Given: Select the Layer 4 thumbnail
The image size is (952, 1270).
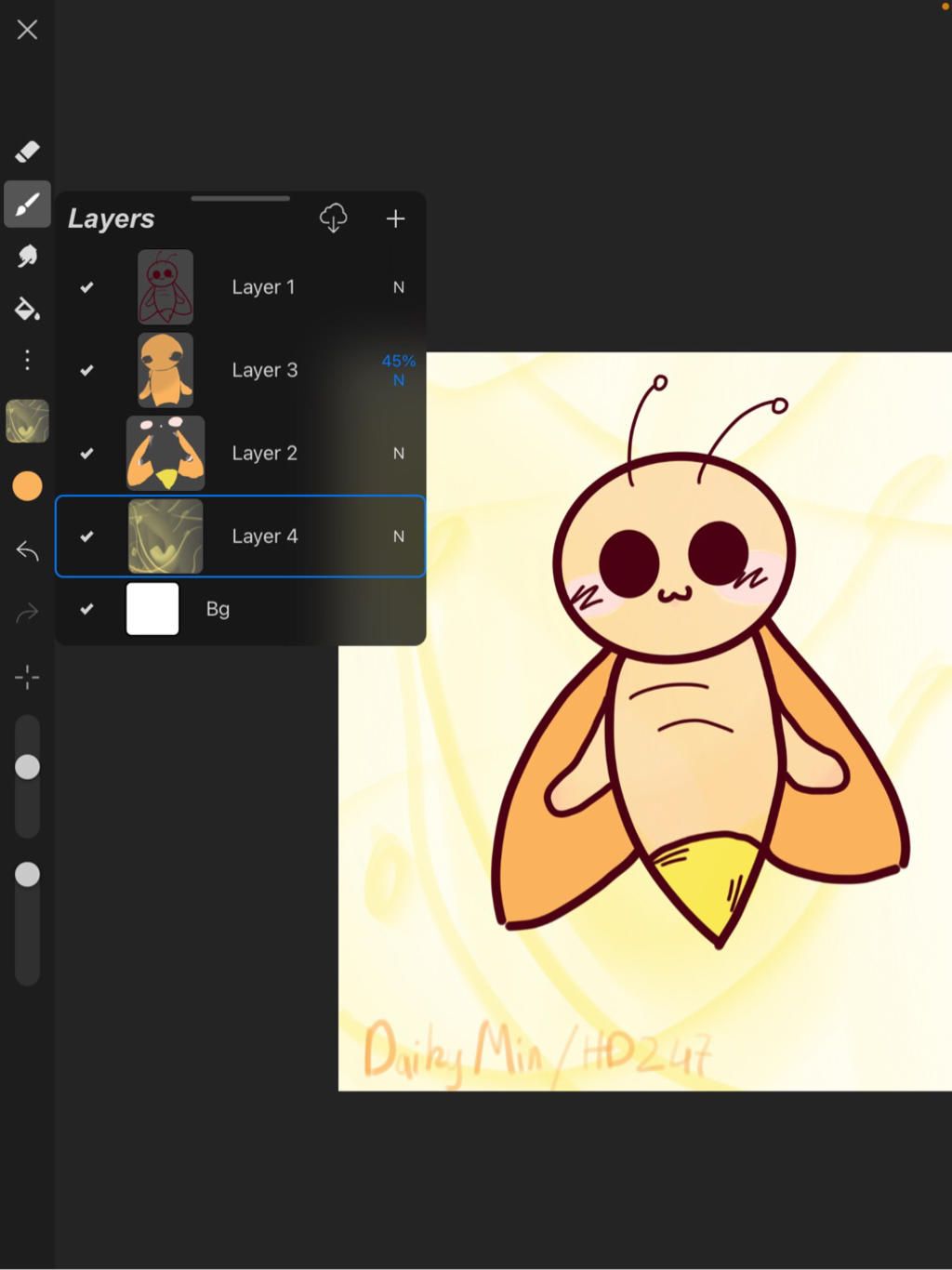Looking at the screenshot, I should coord(165,536).
